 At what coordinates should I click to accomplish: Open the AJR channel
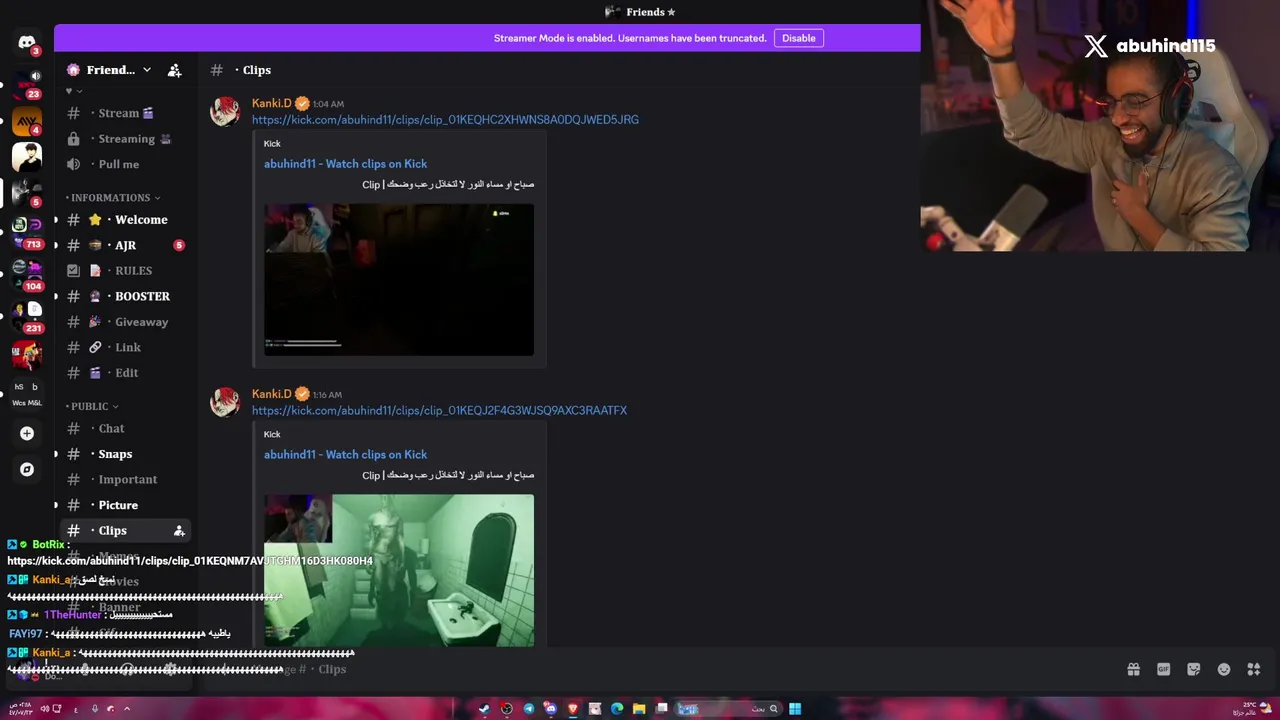(126, 245)
